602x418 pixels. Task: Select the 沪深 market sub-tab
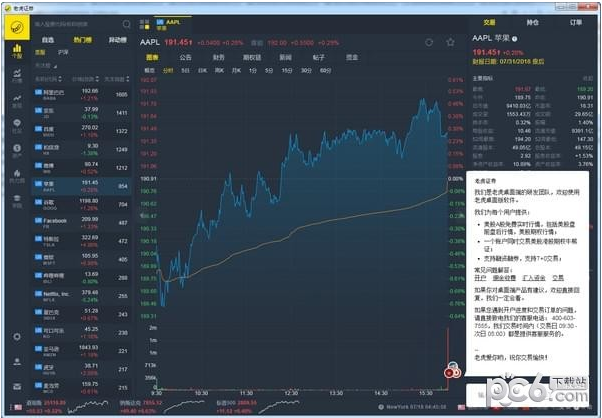[63, 53]
